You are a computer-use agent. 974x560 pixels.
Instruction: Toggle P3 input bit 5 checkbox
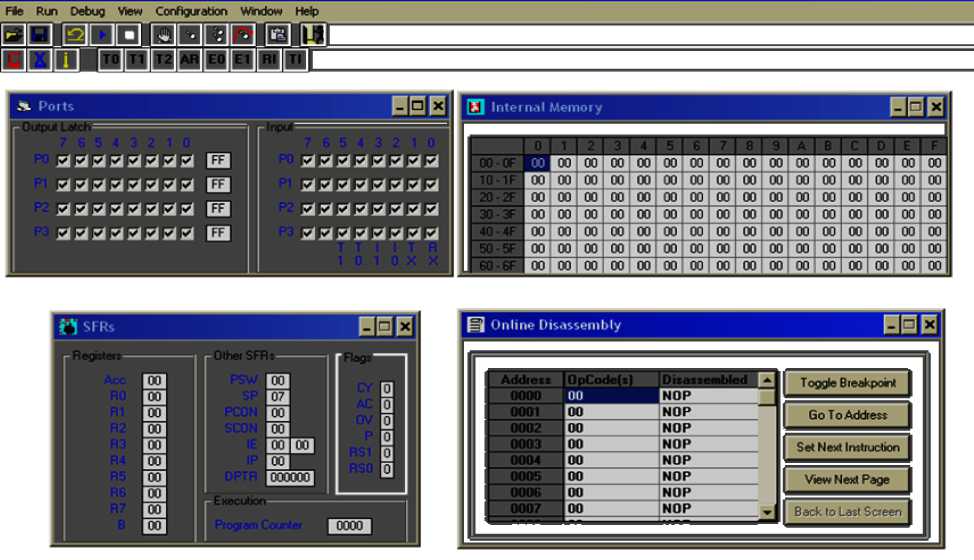click(x=343, y=233)
